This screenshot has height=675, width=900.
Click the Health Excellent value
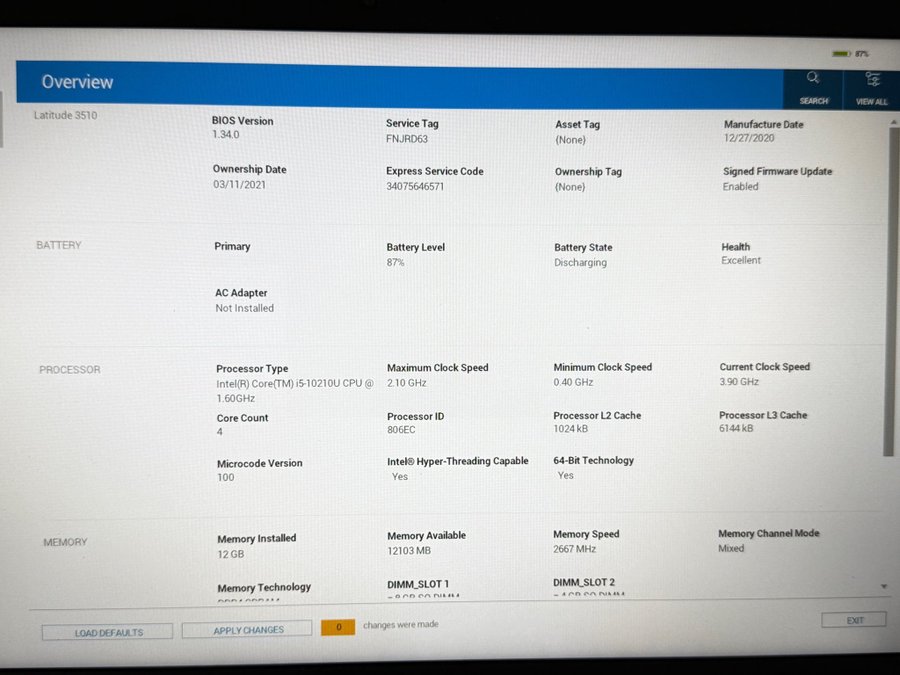[x=741, y=260]
